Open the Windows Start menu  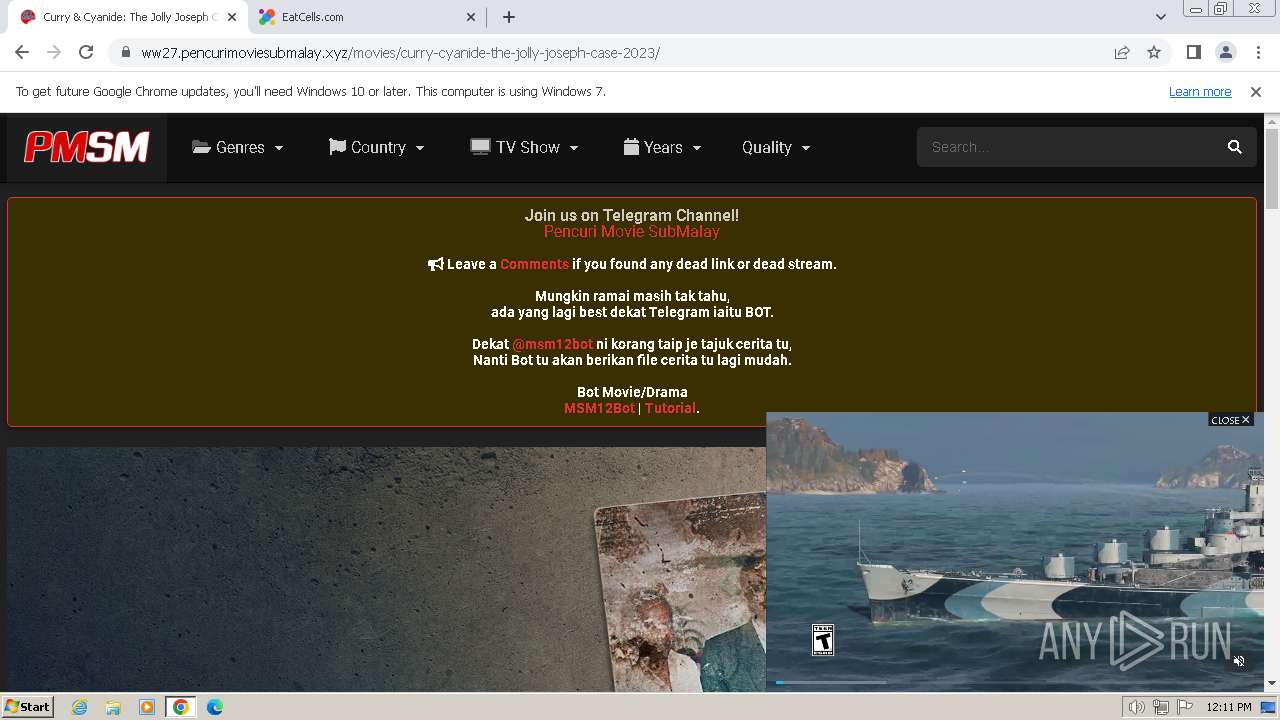tap(27, 706)
